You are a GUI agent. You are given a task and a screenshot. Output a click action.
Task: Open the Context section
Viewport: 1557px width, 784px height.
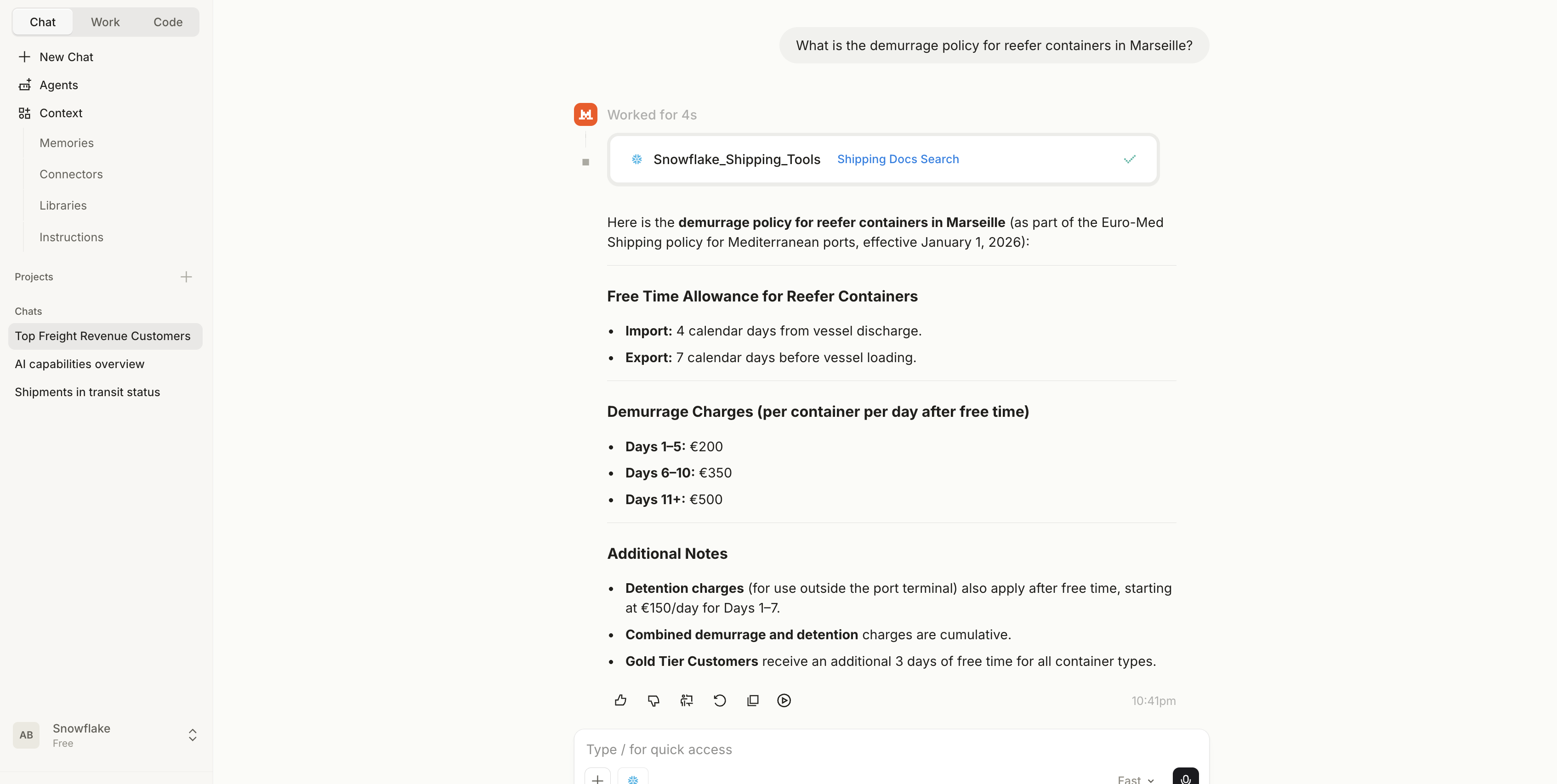(x=61, y=113)
